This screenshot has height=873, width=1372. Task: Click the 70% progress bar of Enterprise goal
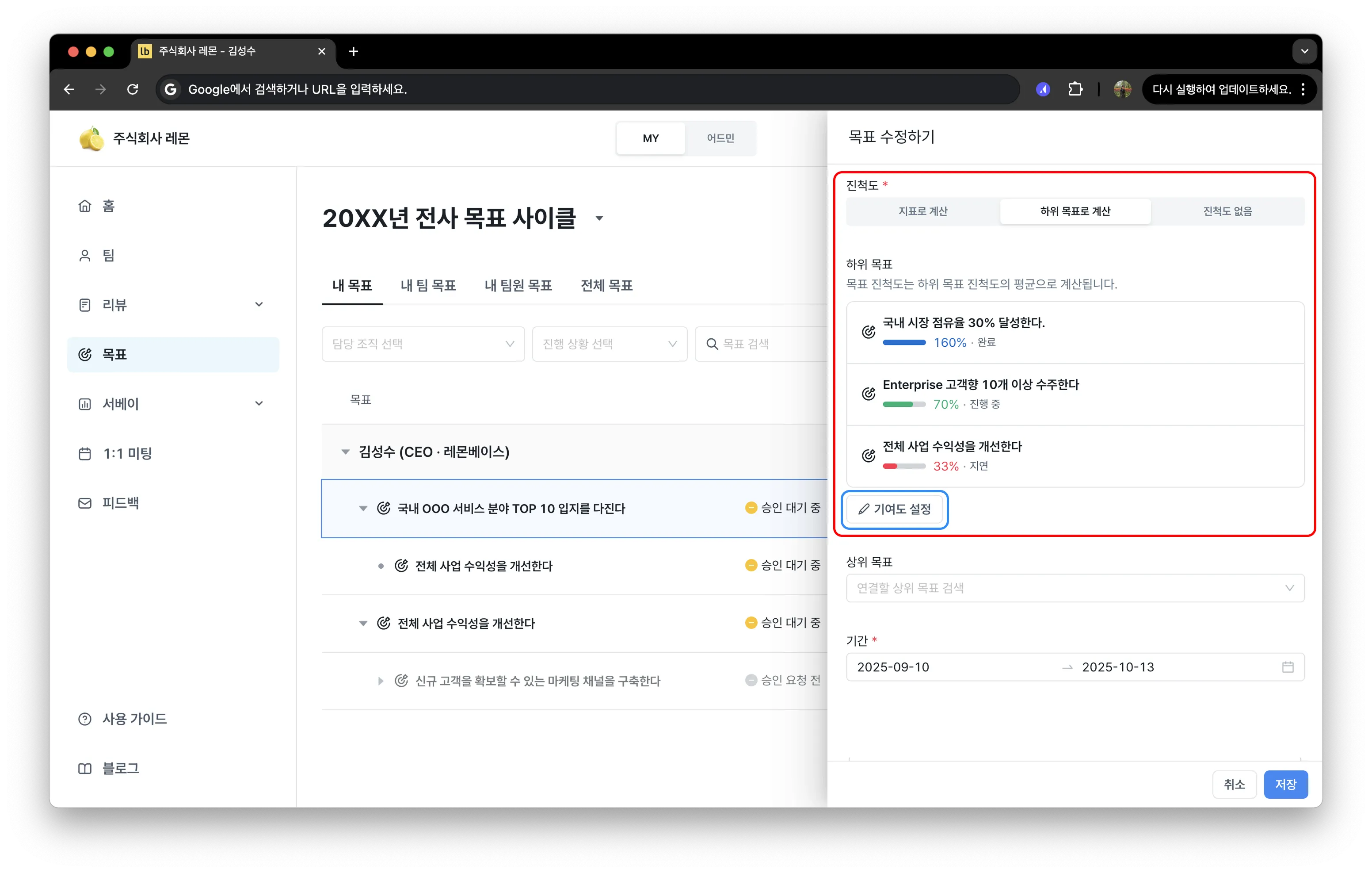coord(904,404)
